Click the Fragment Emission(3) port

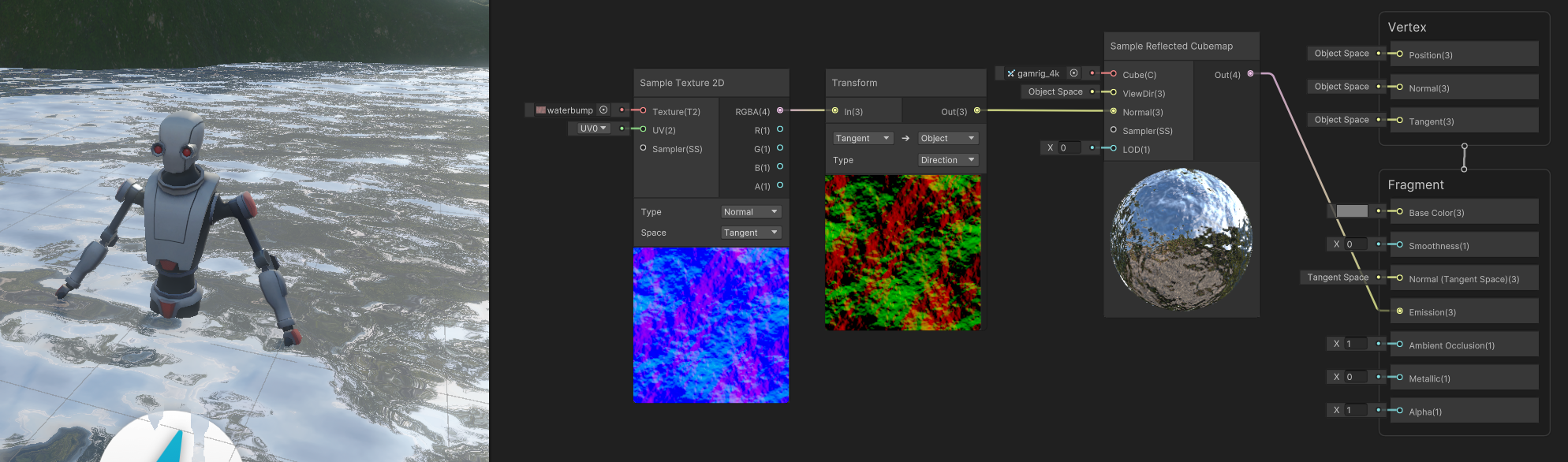pos(1400,311)
